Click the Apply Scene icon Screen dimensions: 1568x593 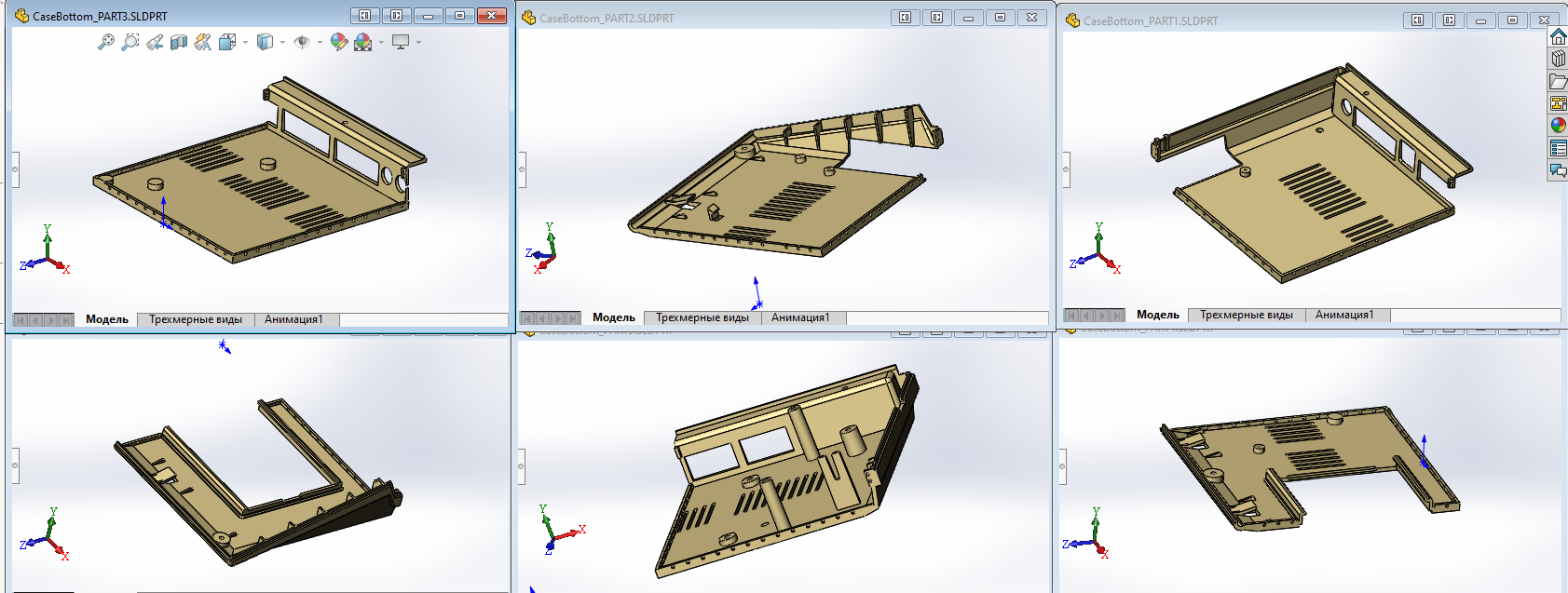point(363,42)
